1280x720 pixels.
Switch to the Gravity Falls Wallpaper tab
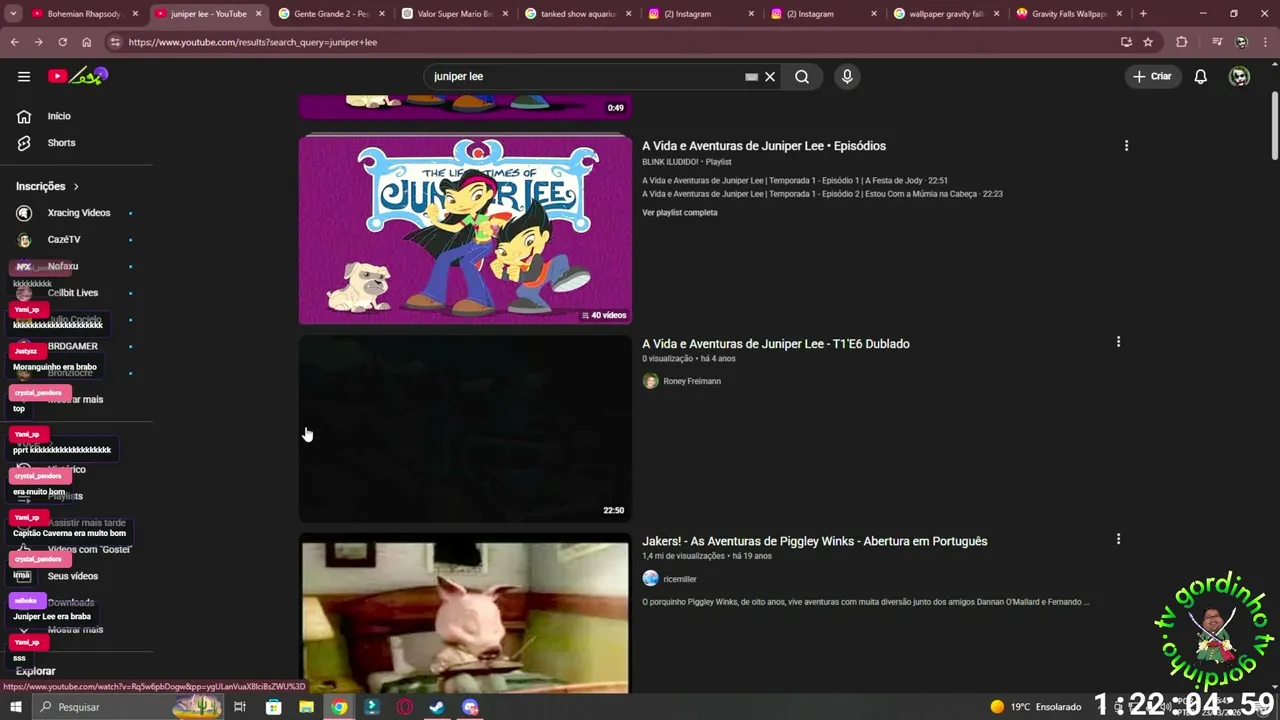click(1068, 14)
